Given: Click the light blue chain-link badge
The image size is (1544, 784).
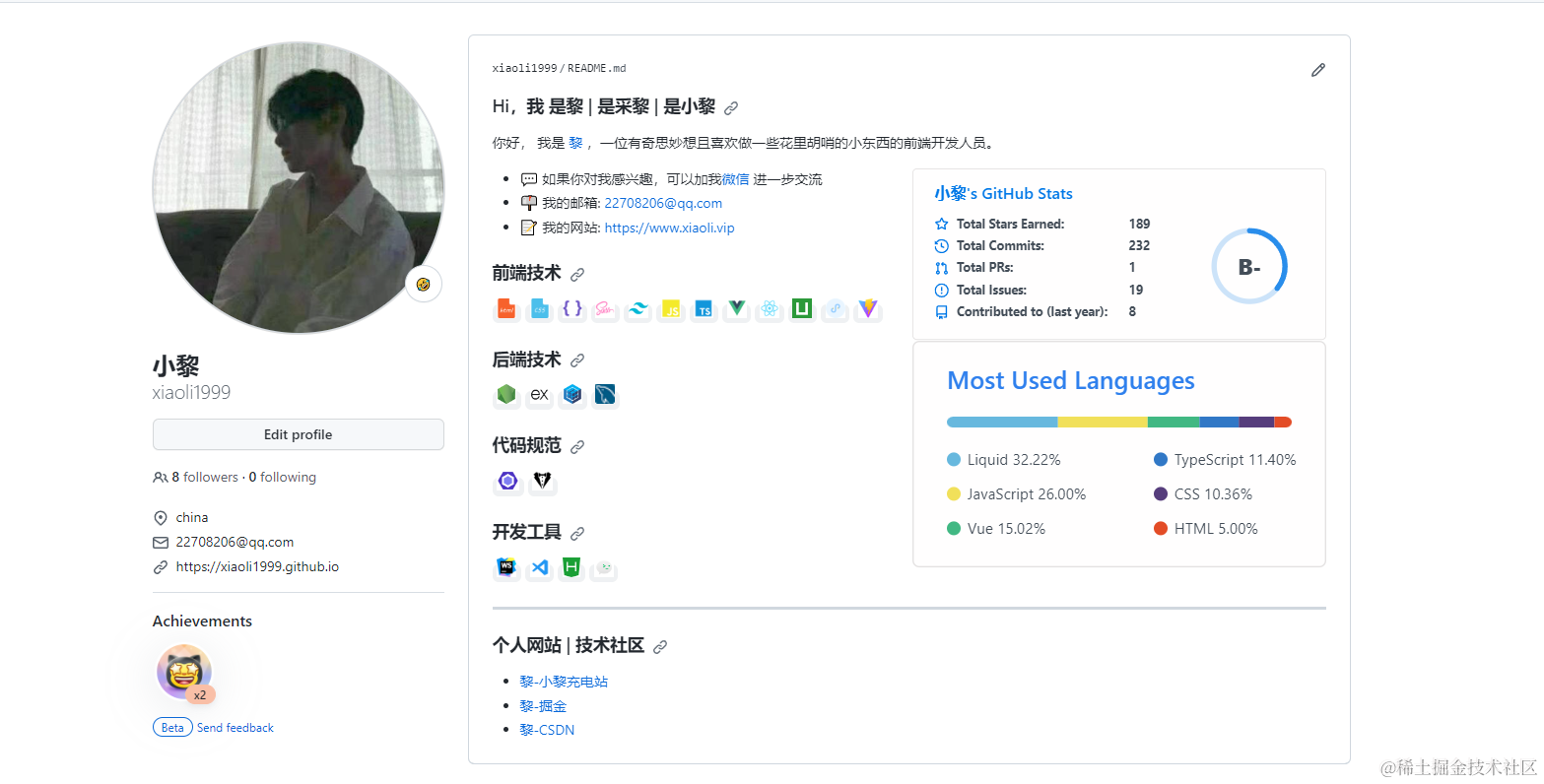Looking at the screenshot, I should pyautogui.click(x=835, y=309).
